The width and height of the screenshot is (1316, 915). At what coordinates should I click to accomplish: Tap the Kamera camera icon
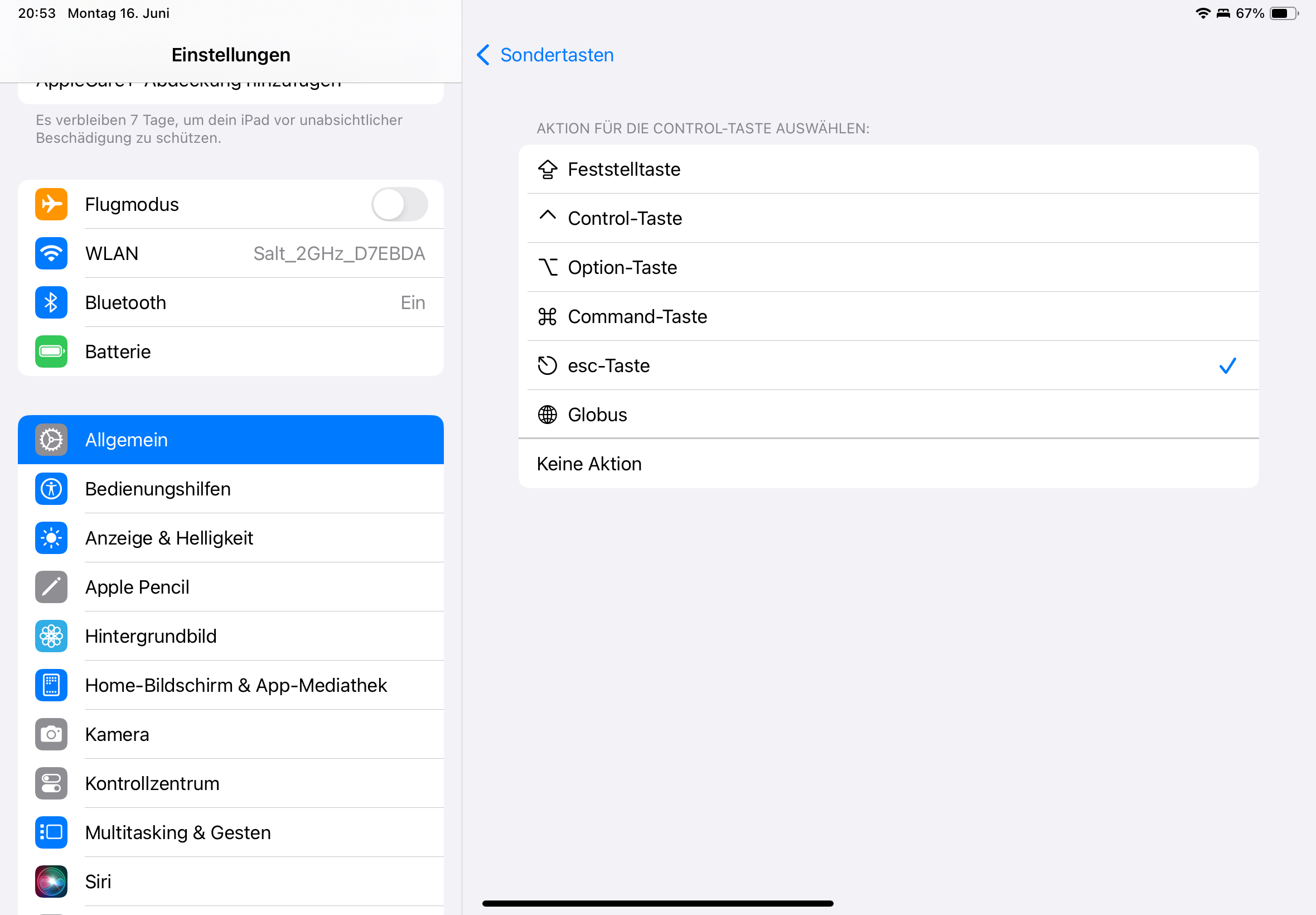51,734
